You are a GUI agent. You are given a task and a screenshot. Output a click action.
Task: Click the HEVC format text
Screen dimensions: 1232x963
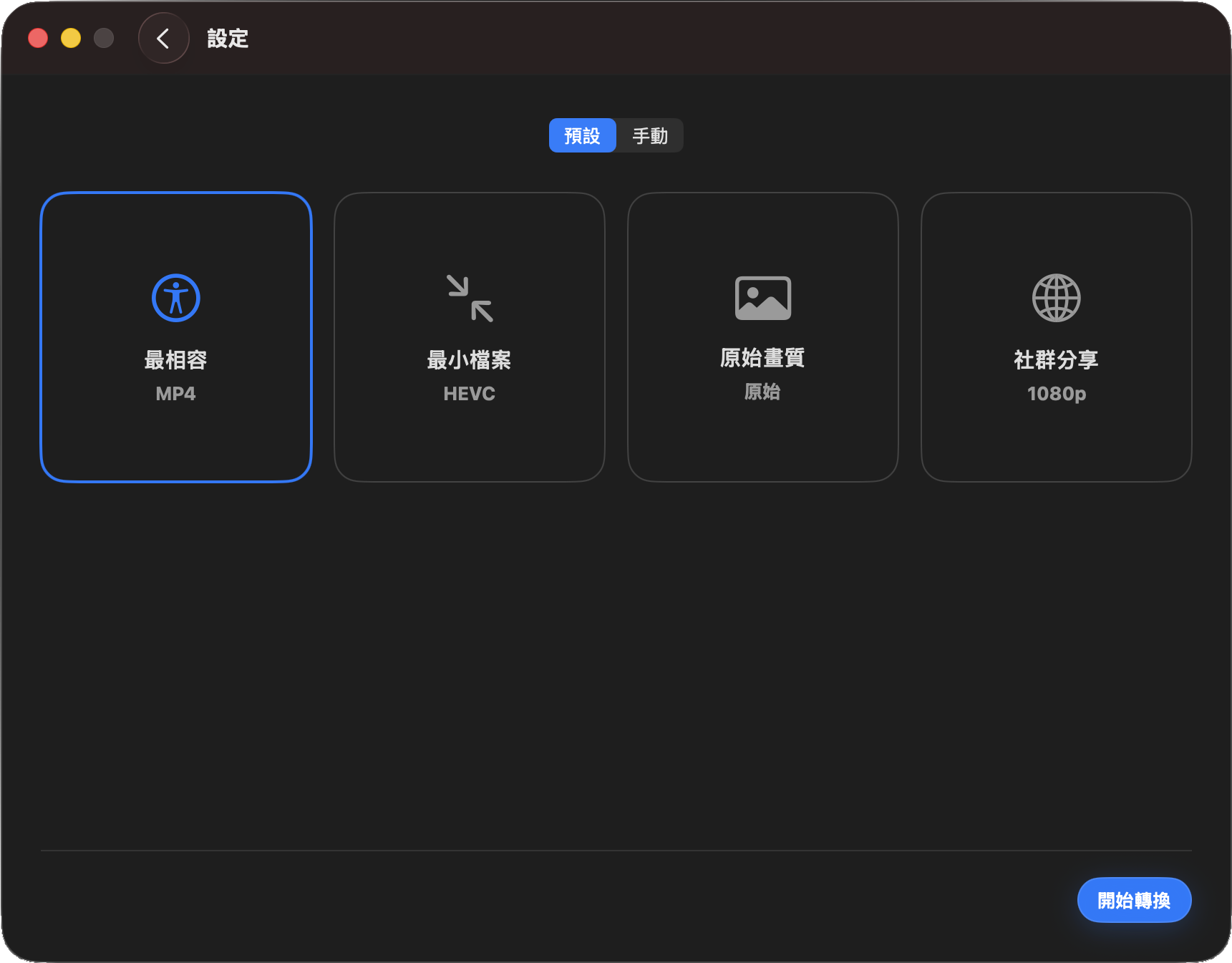(470, 394)
